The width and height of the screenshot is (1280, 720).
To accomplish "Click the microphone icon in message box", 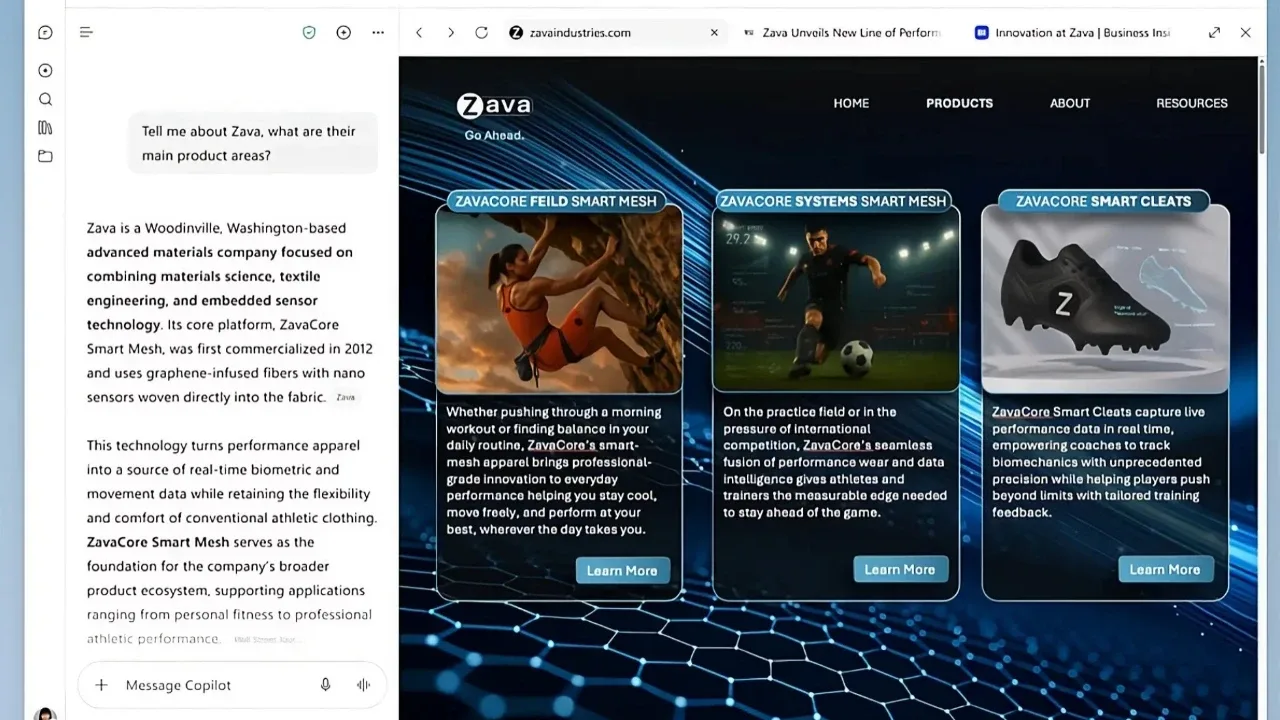I will [x=326, y=685].
